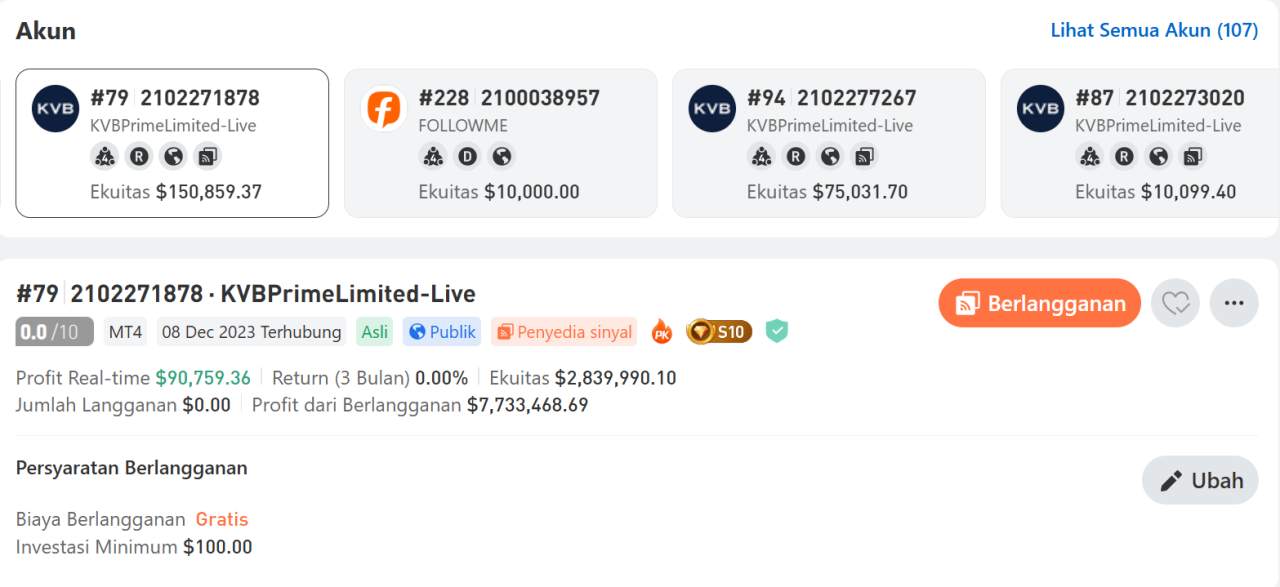Viewport: 1280px width, 587px height.
Task: Open Lihat Semua Akun (107) link
Action: [x=1154, y=30]
